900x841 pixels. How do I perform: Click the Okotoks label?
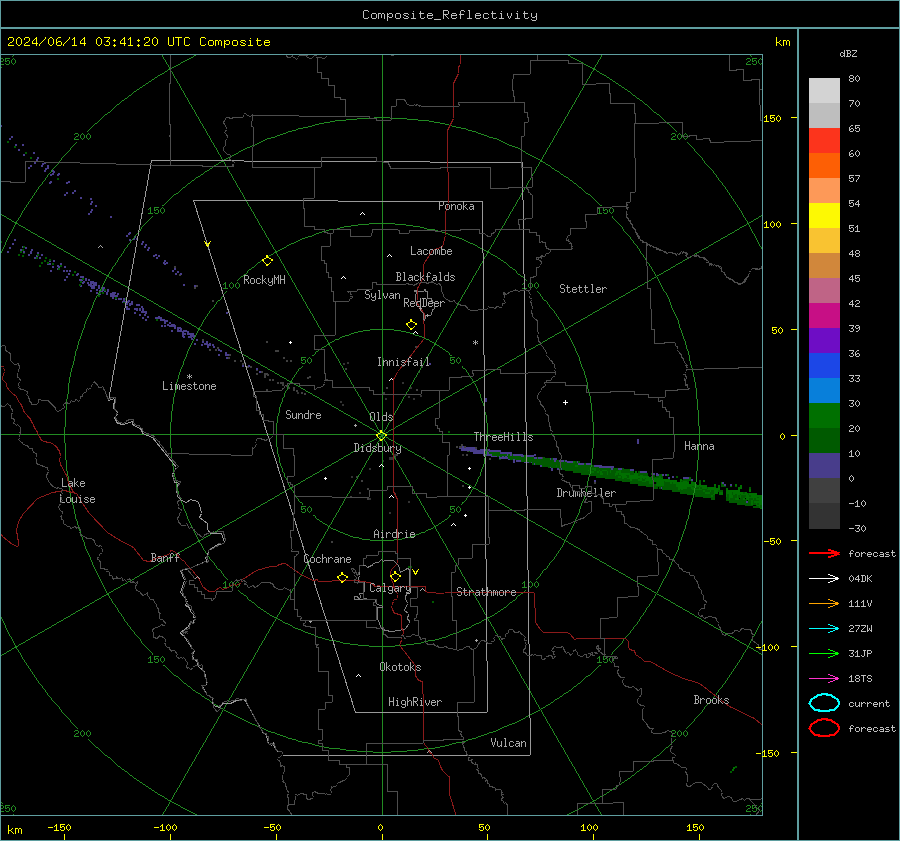pos(400,667)
